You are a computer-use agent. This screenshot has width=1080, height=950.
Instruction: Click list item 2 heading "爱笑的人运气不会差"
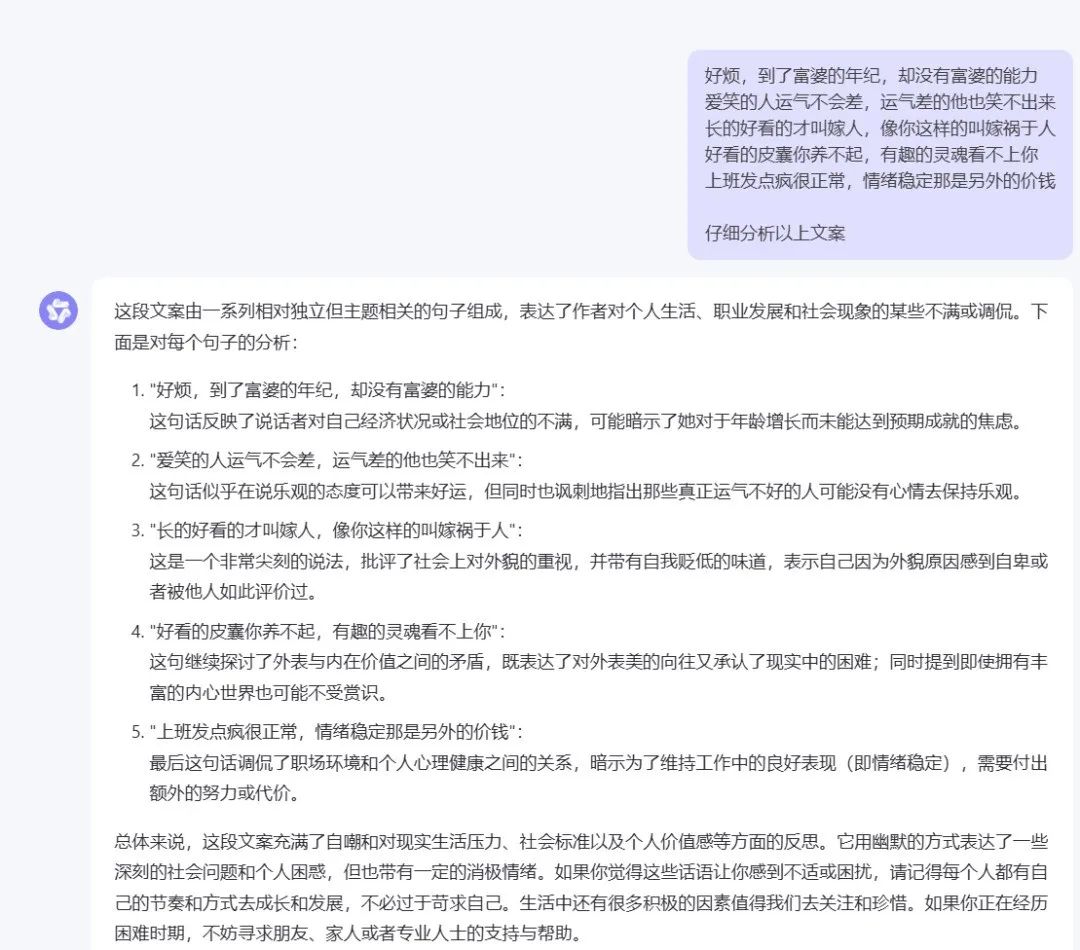(x=336, y=460)
